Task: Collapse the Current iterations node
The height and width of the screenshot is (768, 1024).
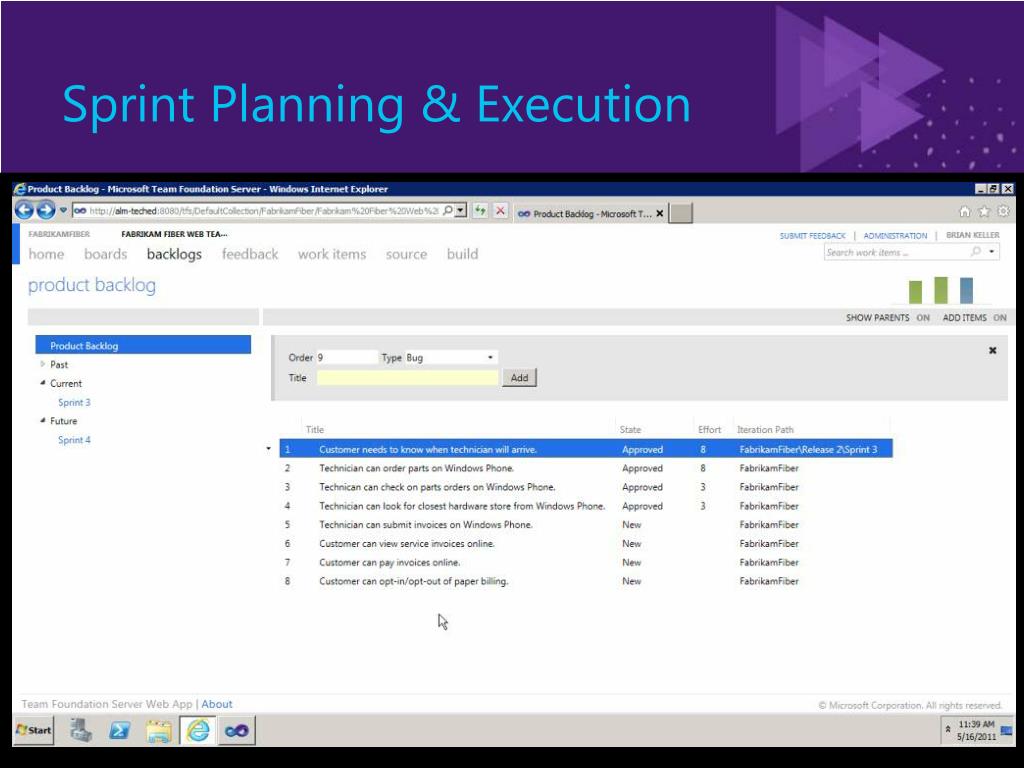Action: (x=42, y=383)
